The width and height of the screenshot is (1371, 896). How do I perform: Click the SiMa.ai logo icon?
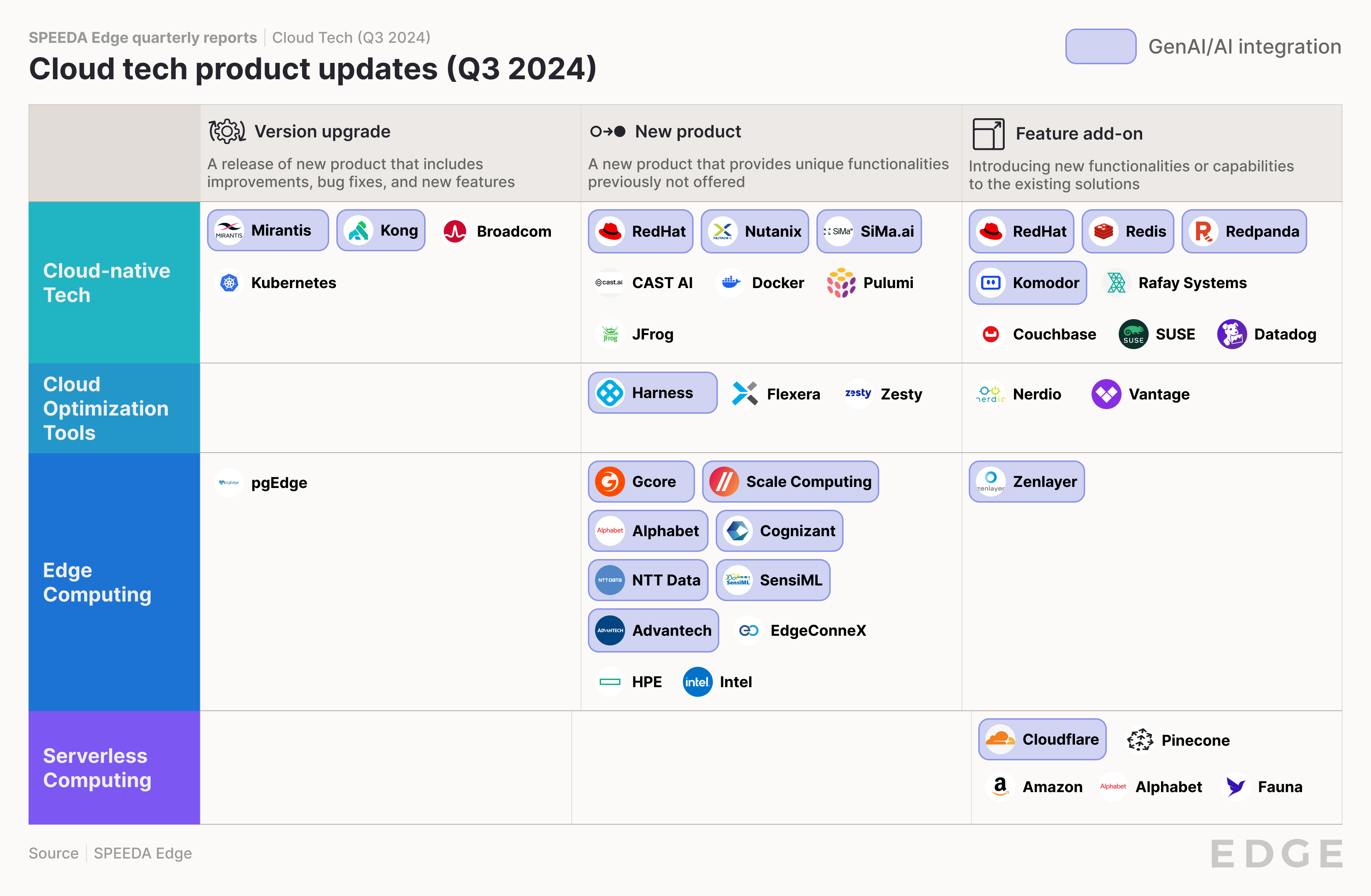pyautogui.click(x=839, y=231)
